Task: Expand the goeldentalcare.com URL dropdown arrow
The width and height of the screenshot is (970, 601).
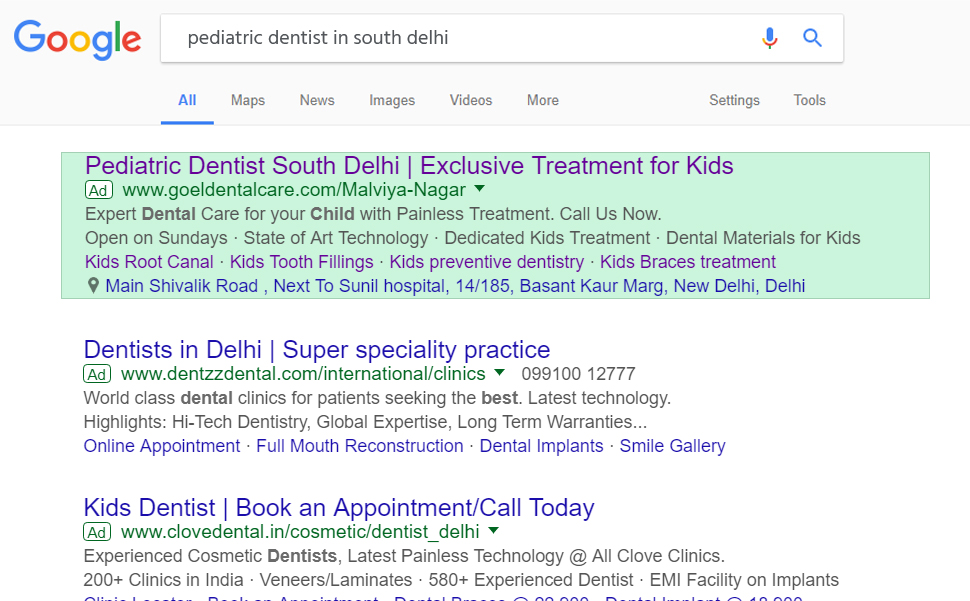Action: [480, 189]
